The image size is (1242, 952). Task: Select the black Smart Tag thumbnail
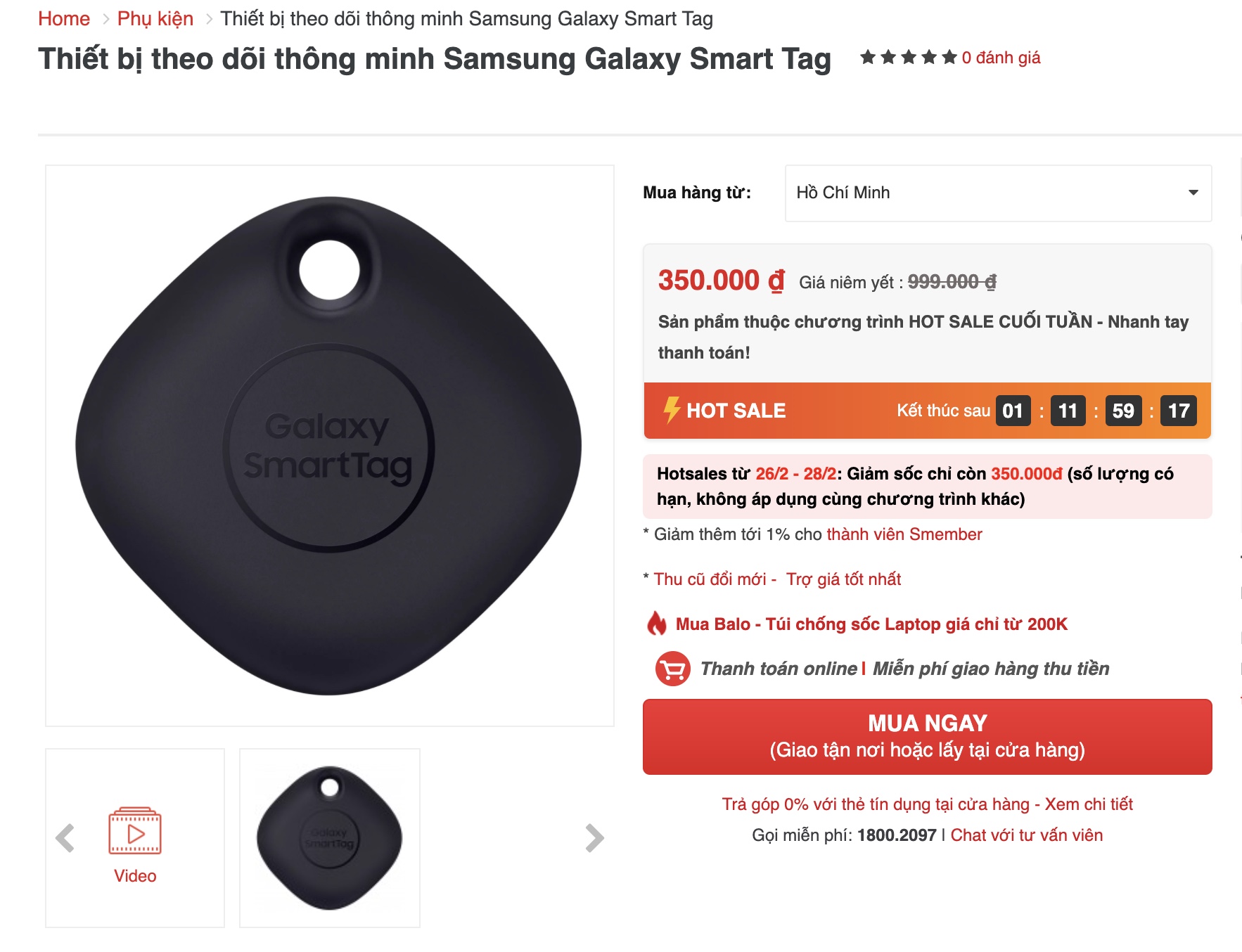pos(330,838)
